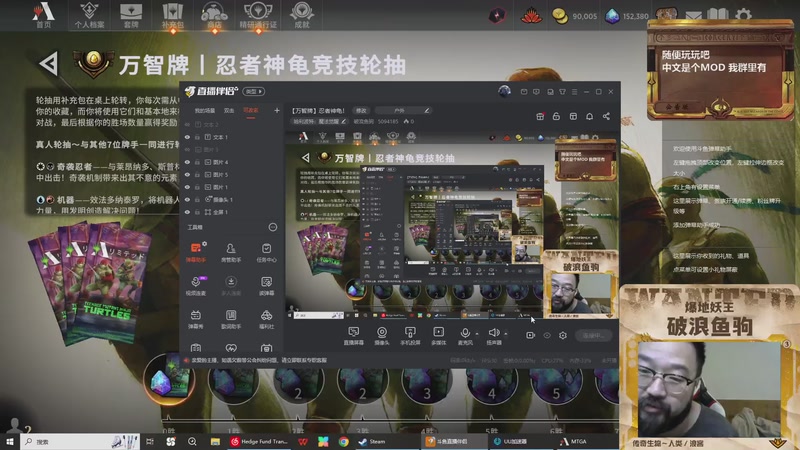Select the 双鱼 scene tab
Screen dimensions: 800x450
click(x=229, y=110)
